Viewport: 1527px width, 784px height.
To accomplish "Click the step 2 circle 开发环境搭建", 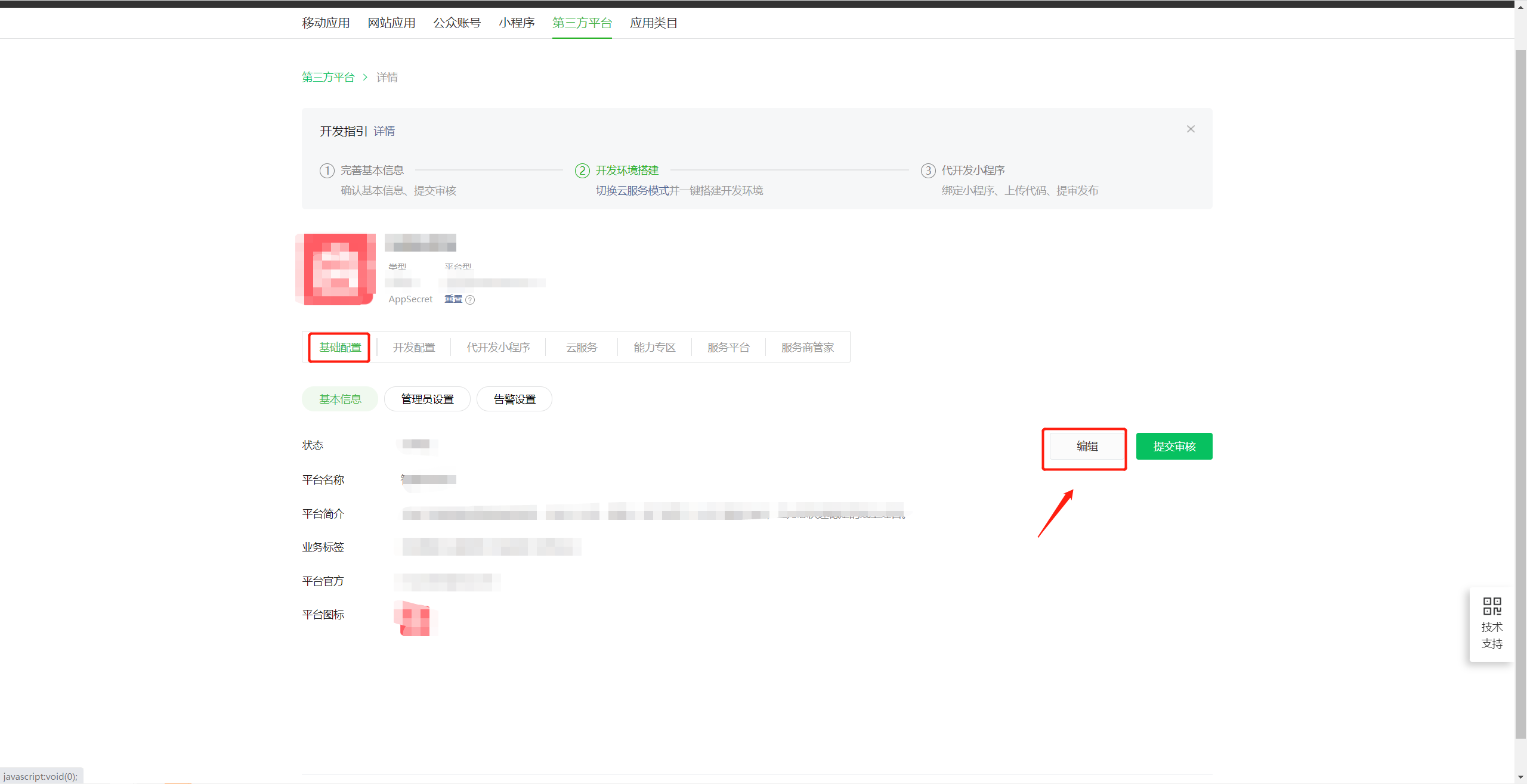I will point(582,171).
